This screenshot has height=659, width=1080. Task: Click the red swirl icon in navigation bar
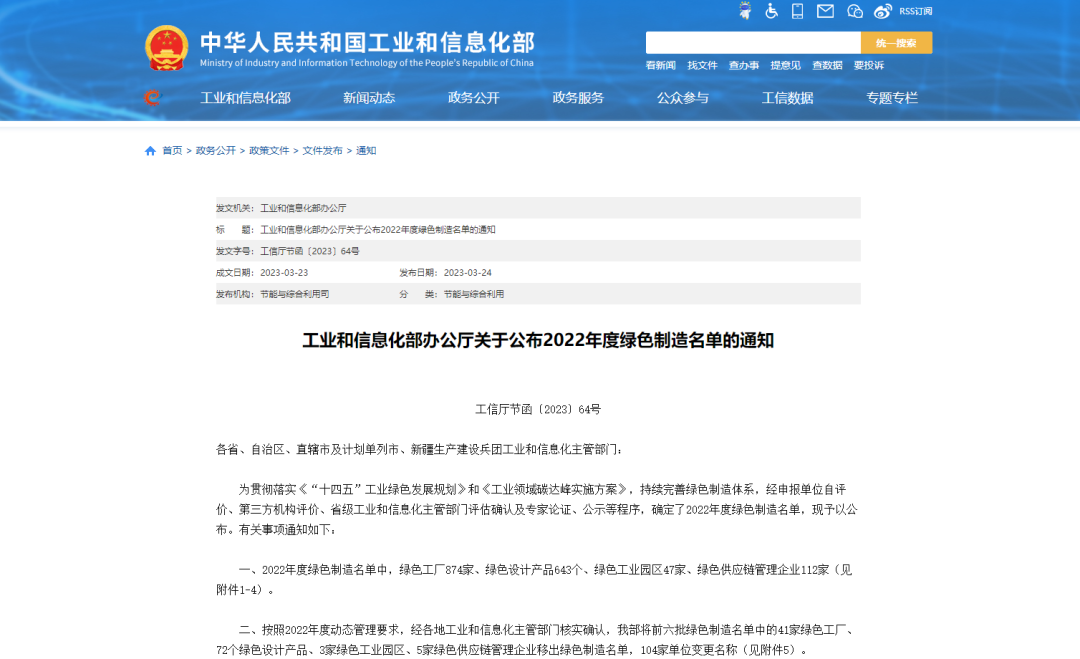point(152,98)
